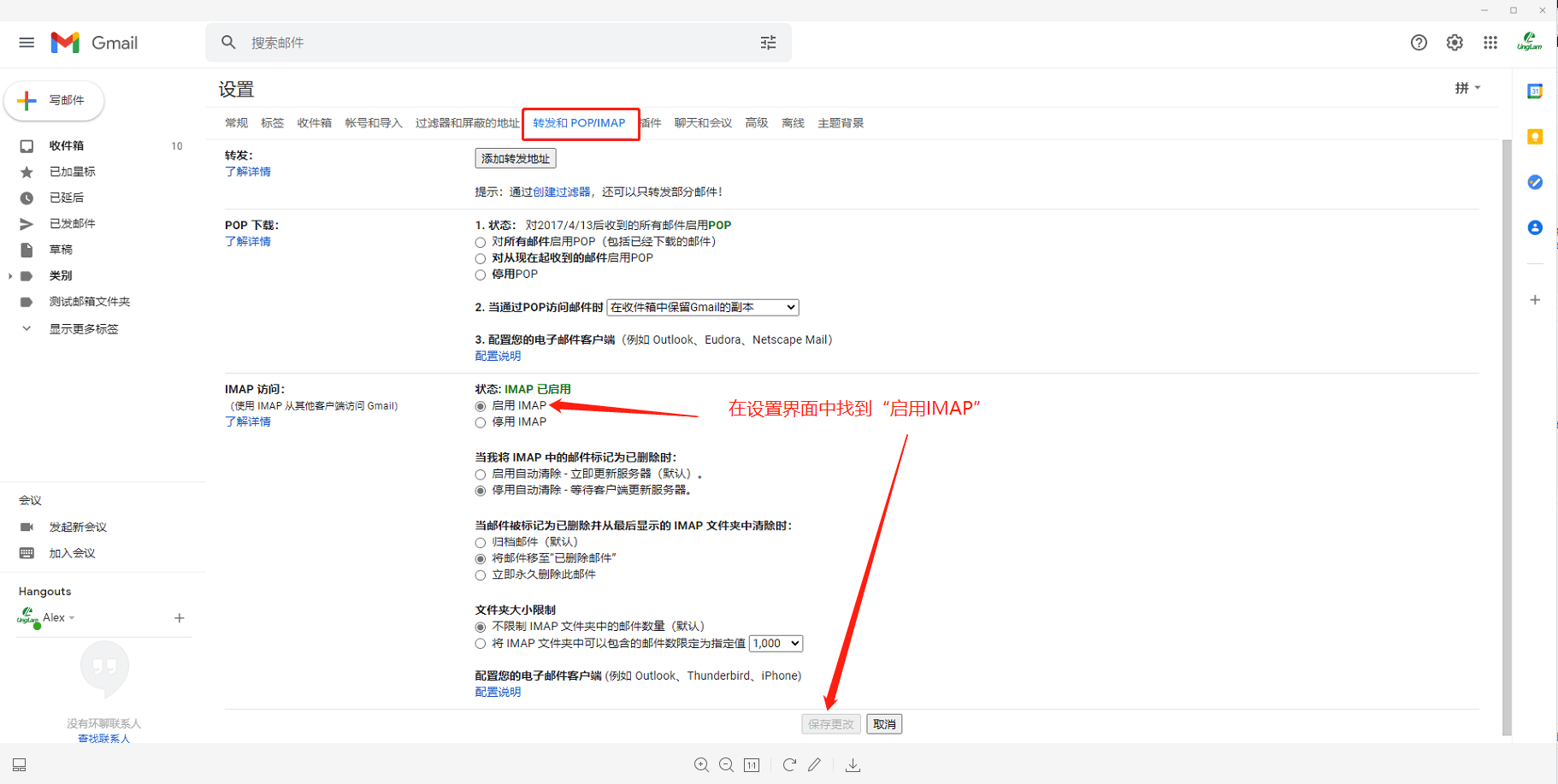Open Google Keep in side panel
Image resolution: width=1558 pixels, height=784 pixels.
coord(1535,137)
